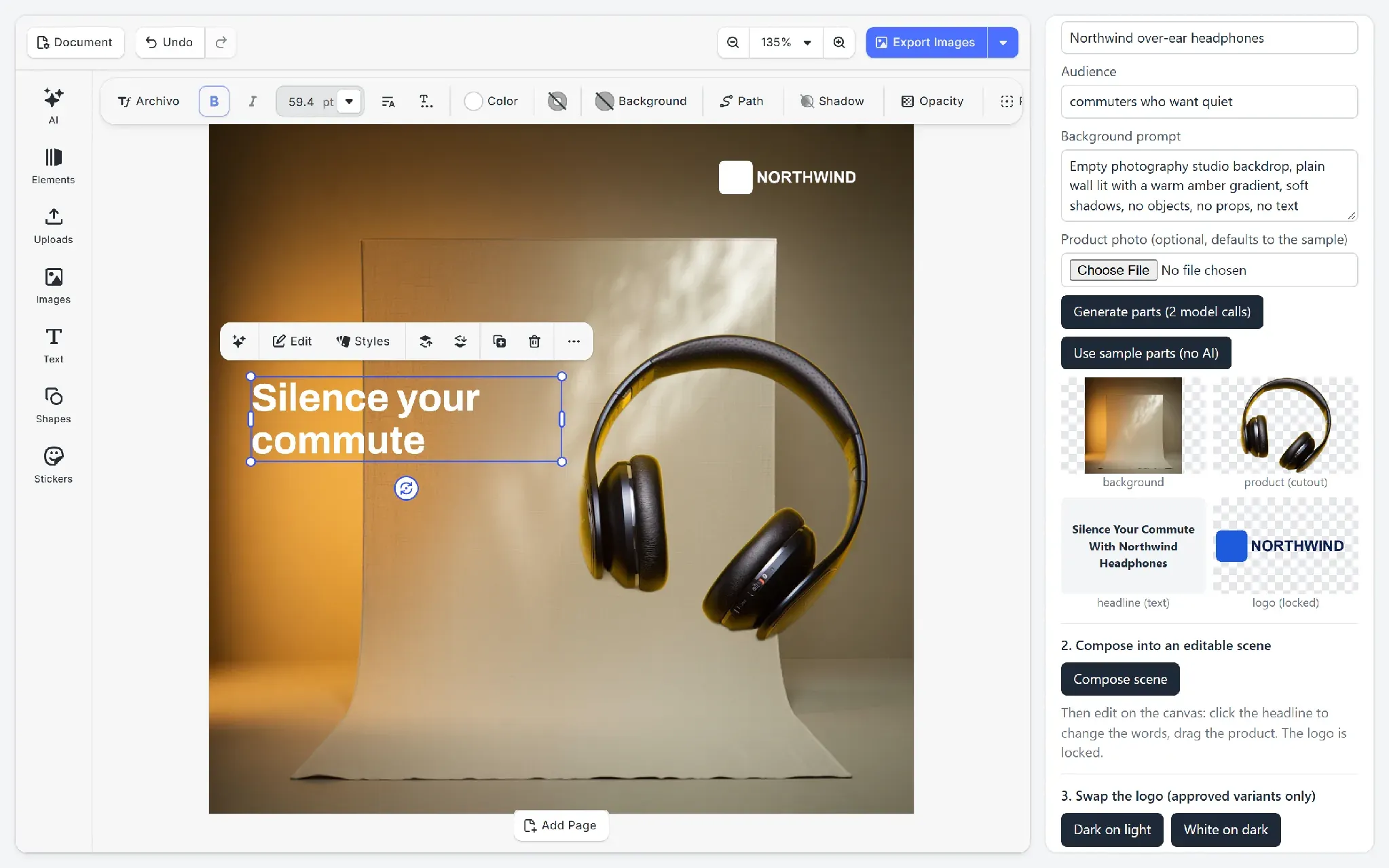Click the Compose scene button
The image size is (1389, 868).
pos(1120,679)
